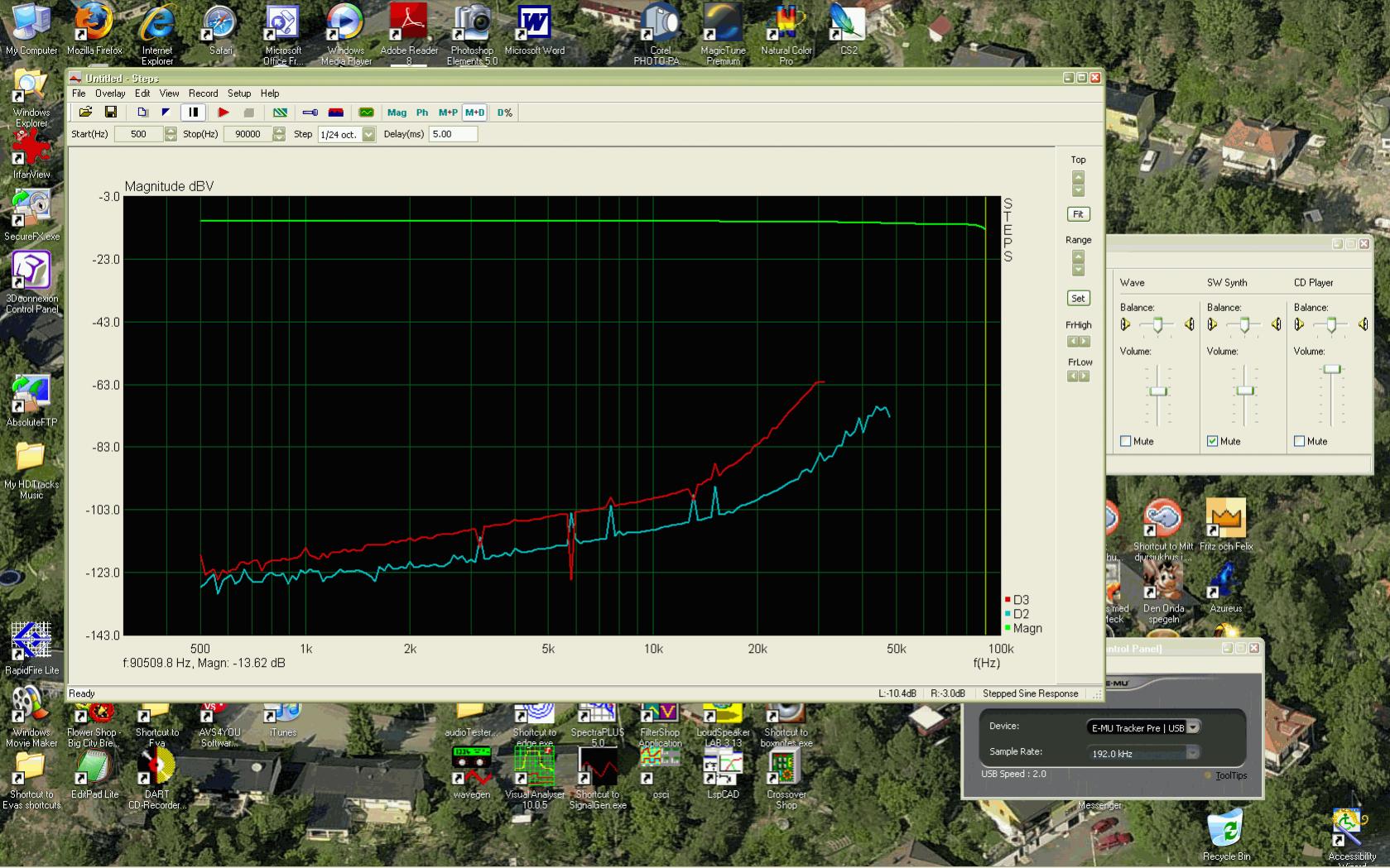Viewport: 1390px width, 868px height.
Task: Open the Visual Analyser 10.0.5 shortcut
Action: [x=534, y=779]
